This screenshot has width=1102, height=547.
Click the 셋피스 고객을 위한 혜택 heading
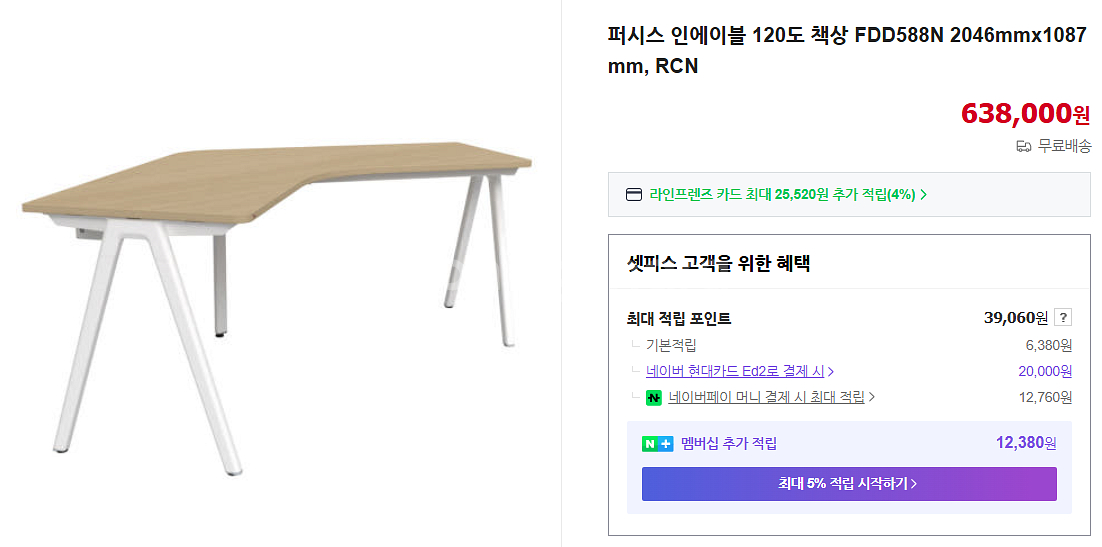tap(718, 264)
